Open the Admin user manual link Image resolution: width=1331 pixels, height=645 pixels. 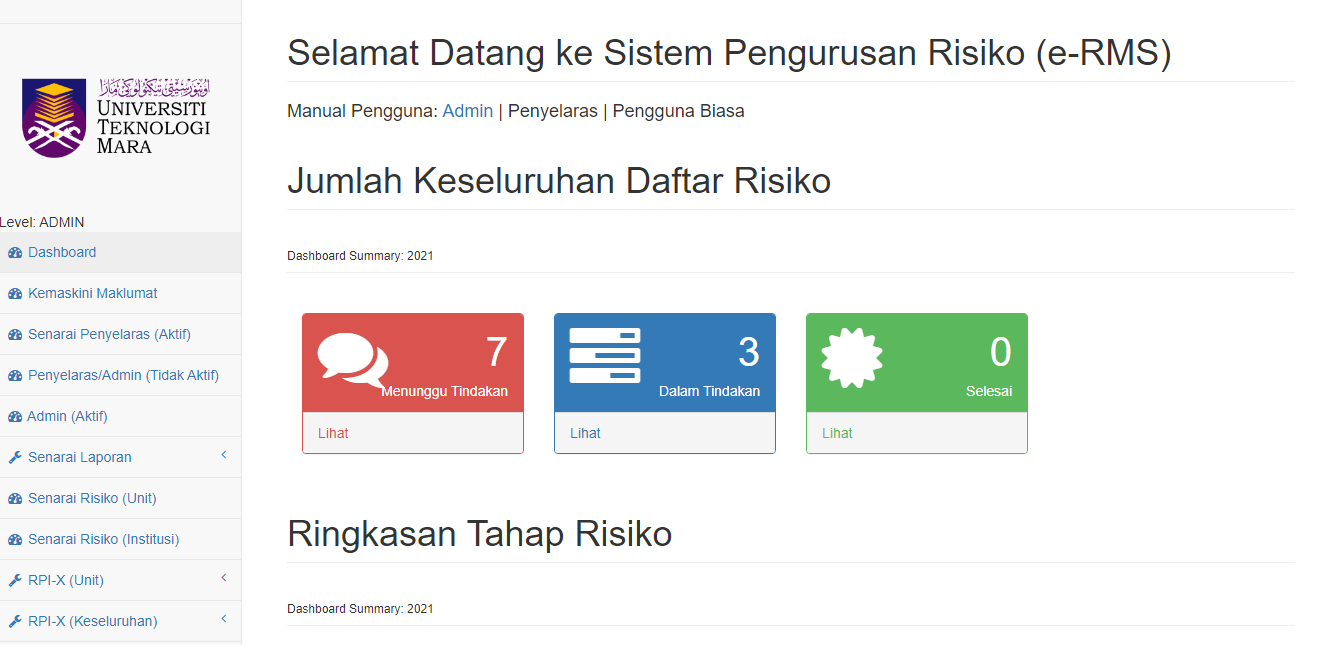point(467,111)
